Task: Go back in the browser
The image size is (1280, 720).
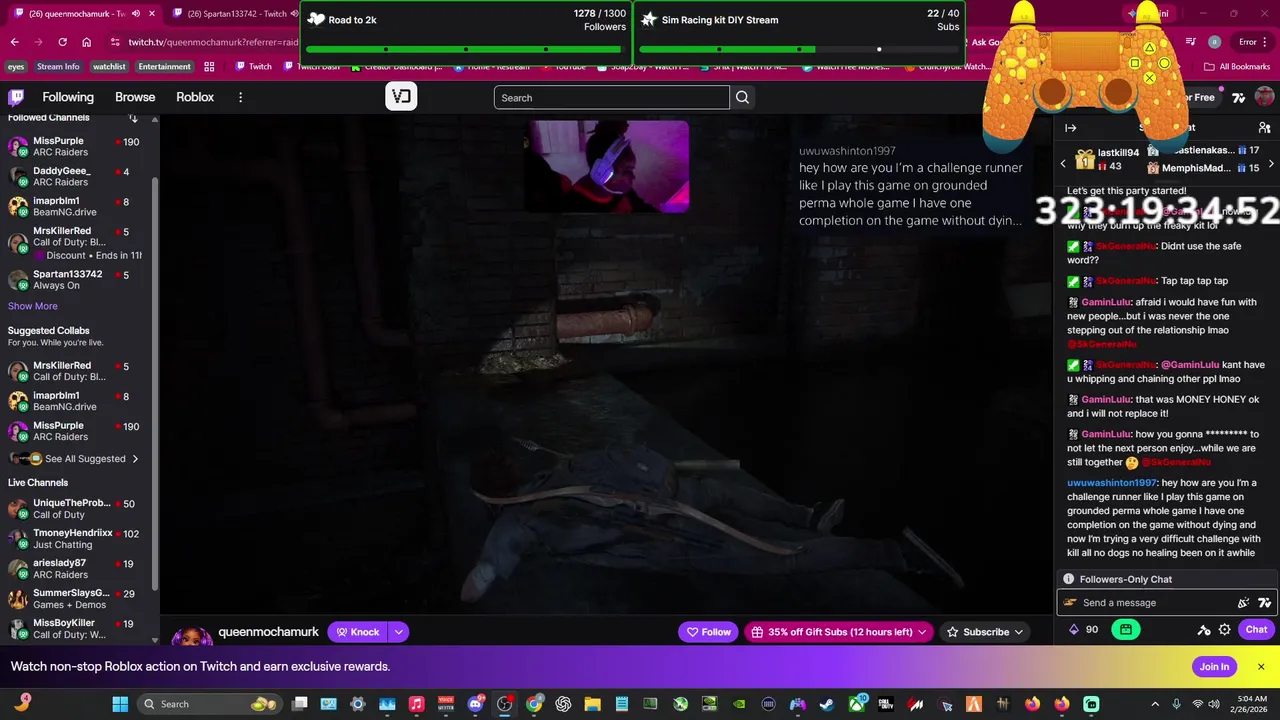Action: point(14,42)
